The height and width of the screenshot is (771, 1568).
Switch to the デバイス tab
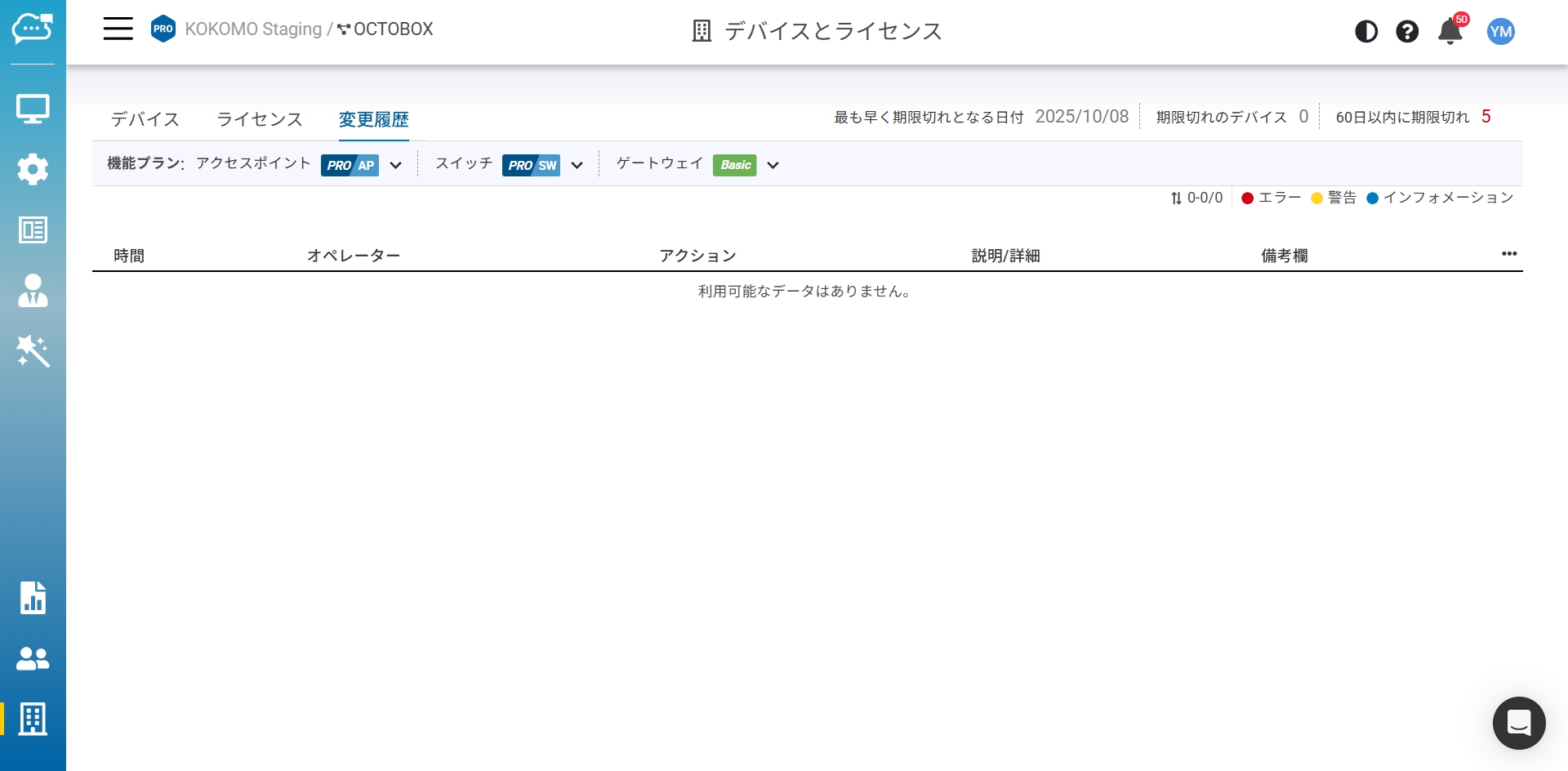pos(145,119)
